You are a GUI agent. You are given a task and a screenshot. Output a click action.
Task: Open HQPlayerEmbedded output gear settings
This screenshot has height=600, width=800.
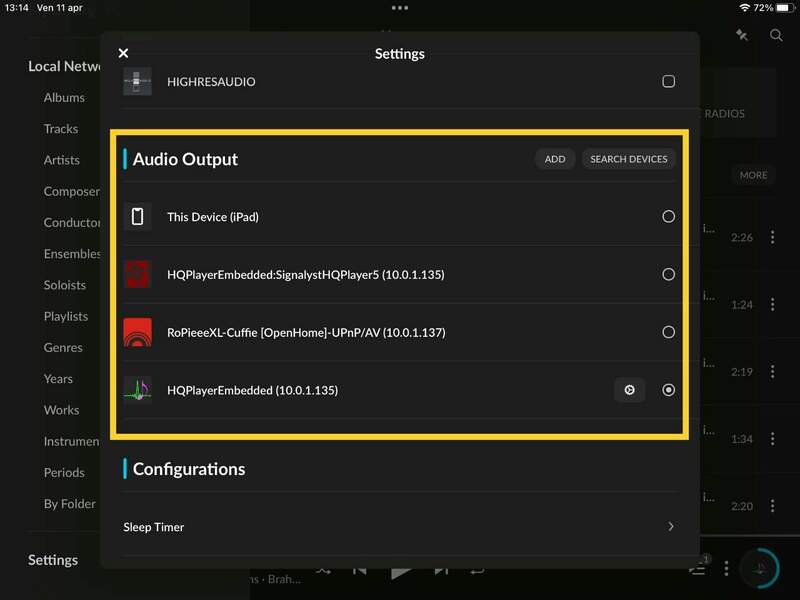[630, 390]
